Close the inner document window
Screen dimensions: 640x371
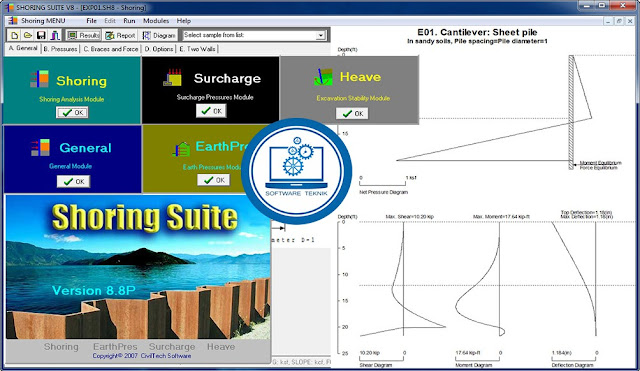point(631,21)
